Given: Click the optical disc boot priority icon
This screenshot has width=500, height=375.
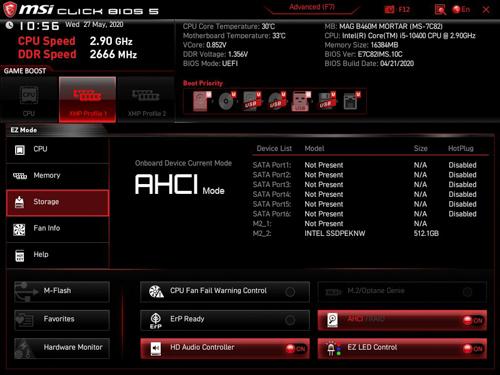Looking at the screenshot, I should (x=227, y=101).
